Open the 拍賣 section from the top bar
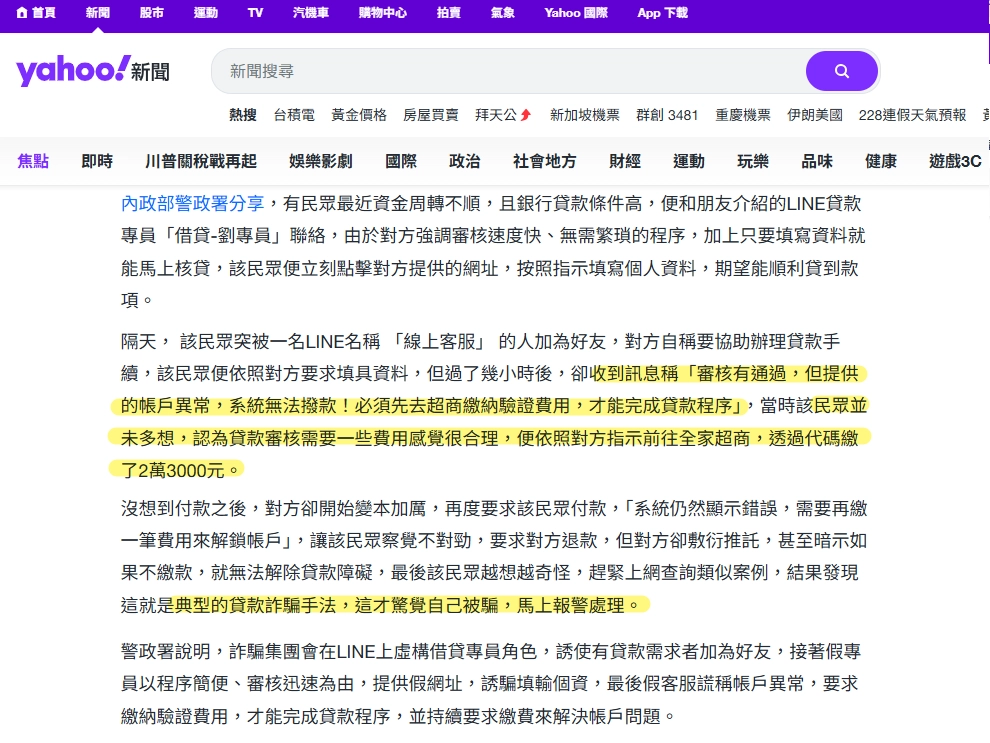Image resolution: width=990 pixels, height=743 pixels. tap(448, 14)
